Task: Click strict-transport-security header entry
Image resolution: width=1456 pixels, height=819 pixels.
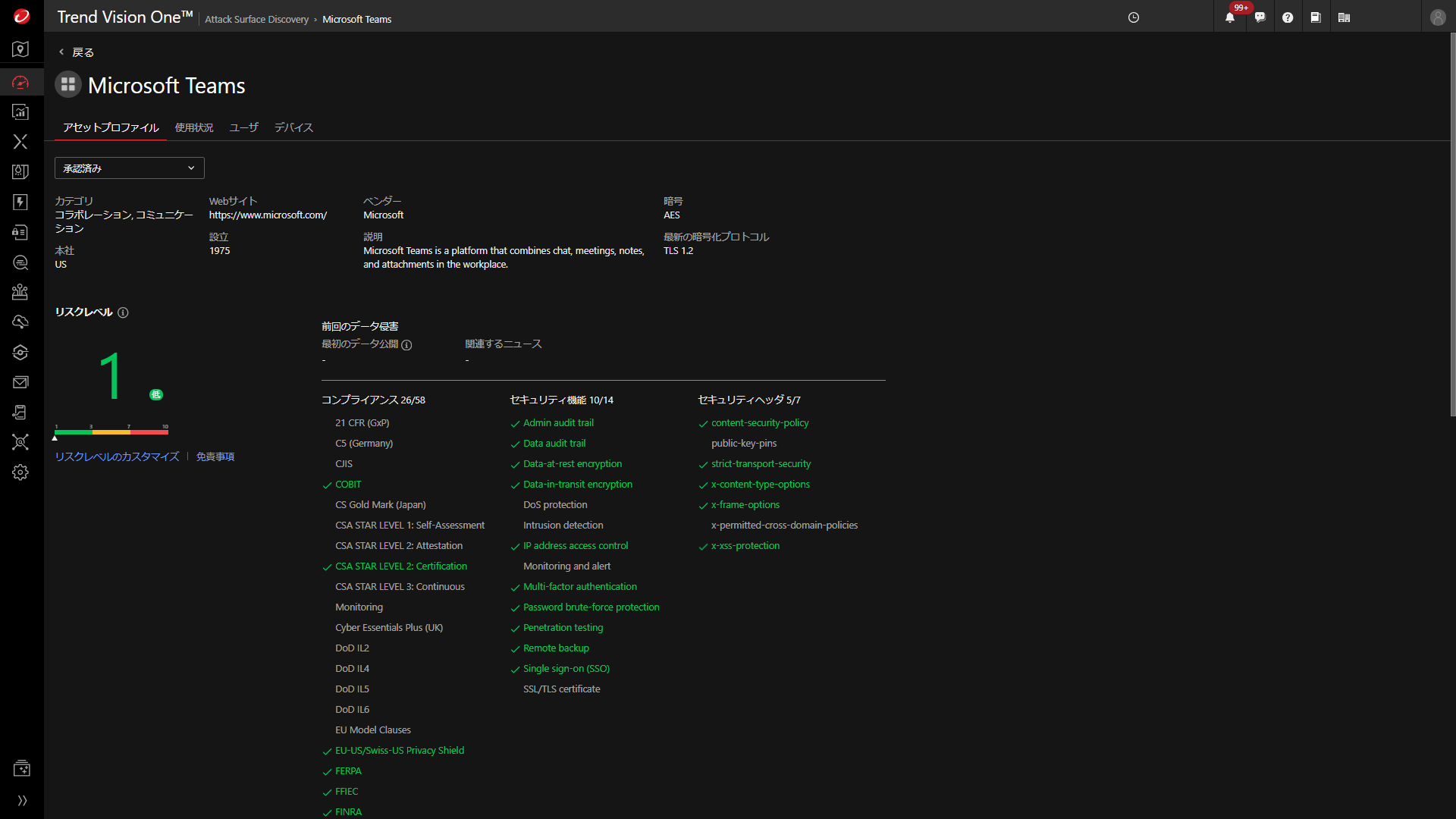Action: click(761, 464)
